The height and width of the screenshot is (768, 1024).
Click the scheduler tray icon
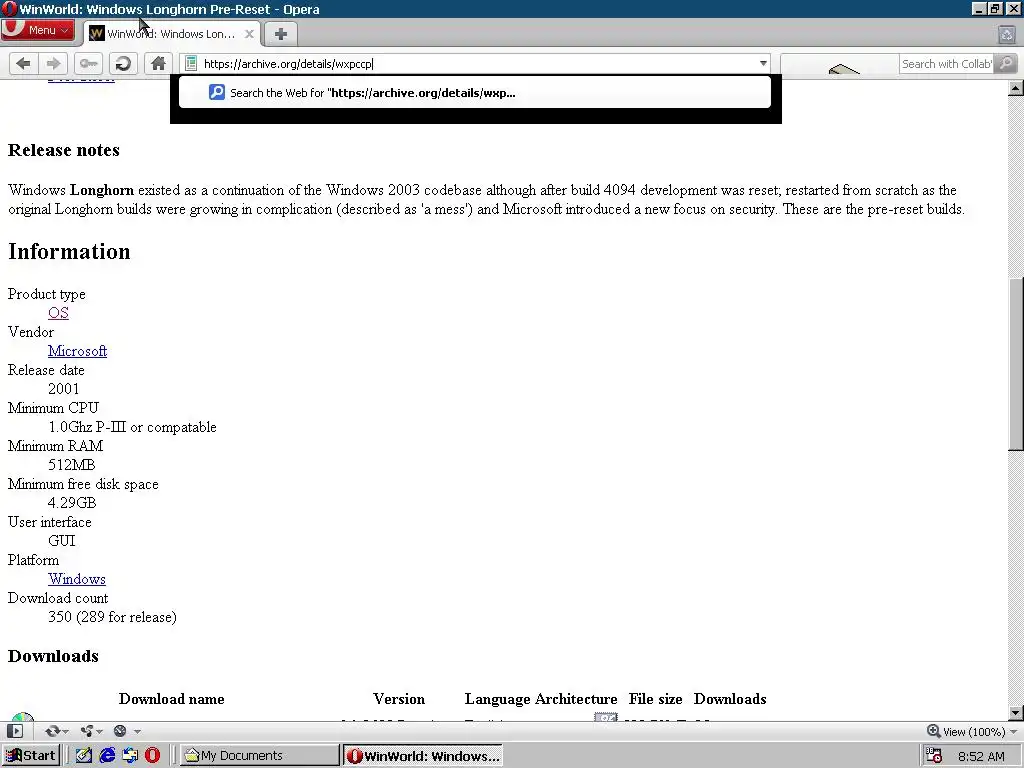[x=934, y=756]
